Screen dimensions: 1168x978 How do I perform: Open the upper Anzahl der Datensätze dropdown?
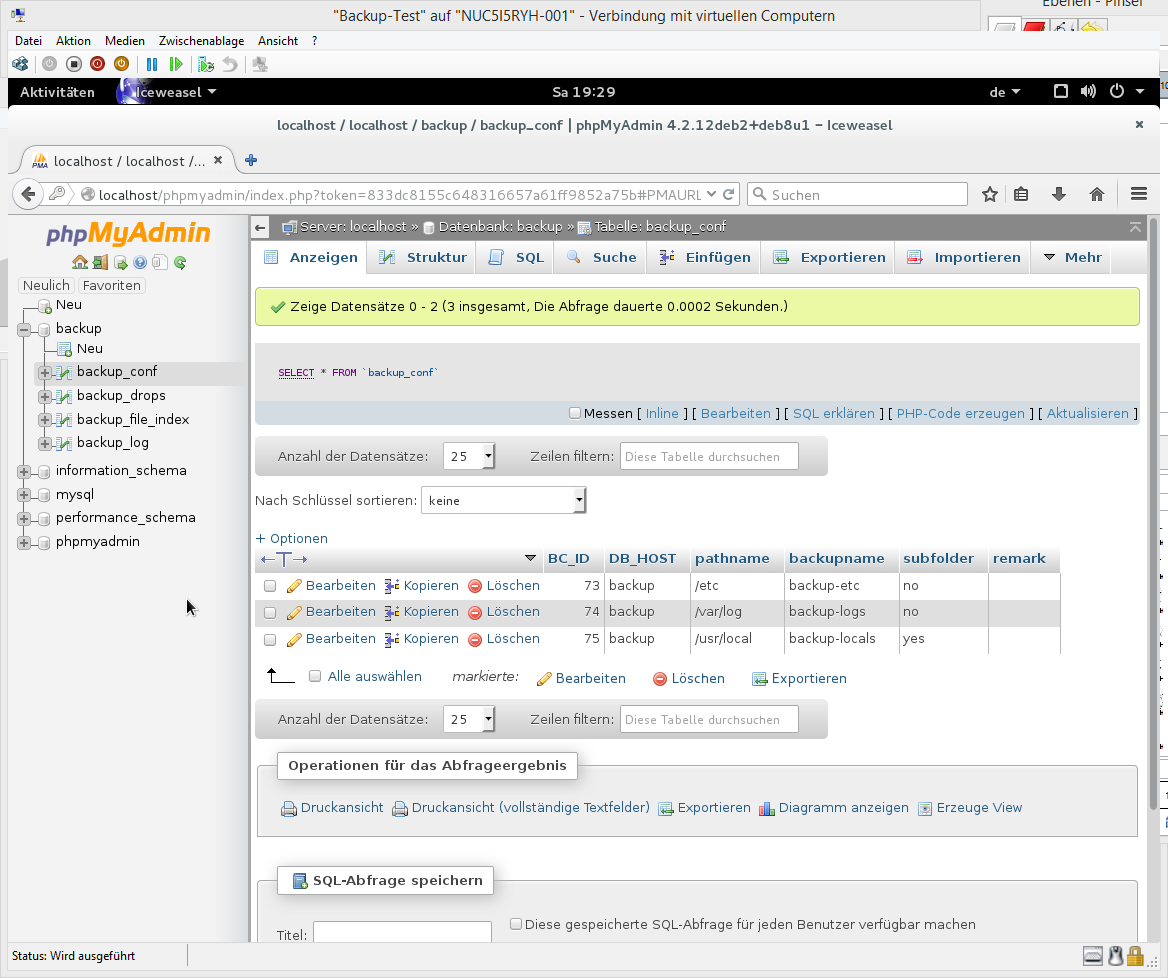pos(469,456)
